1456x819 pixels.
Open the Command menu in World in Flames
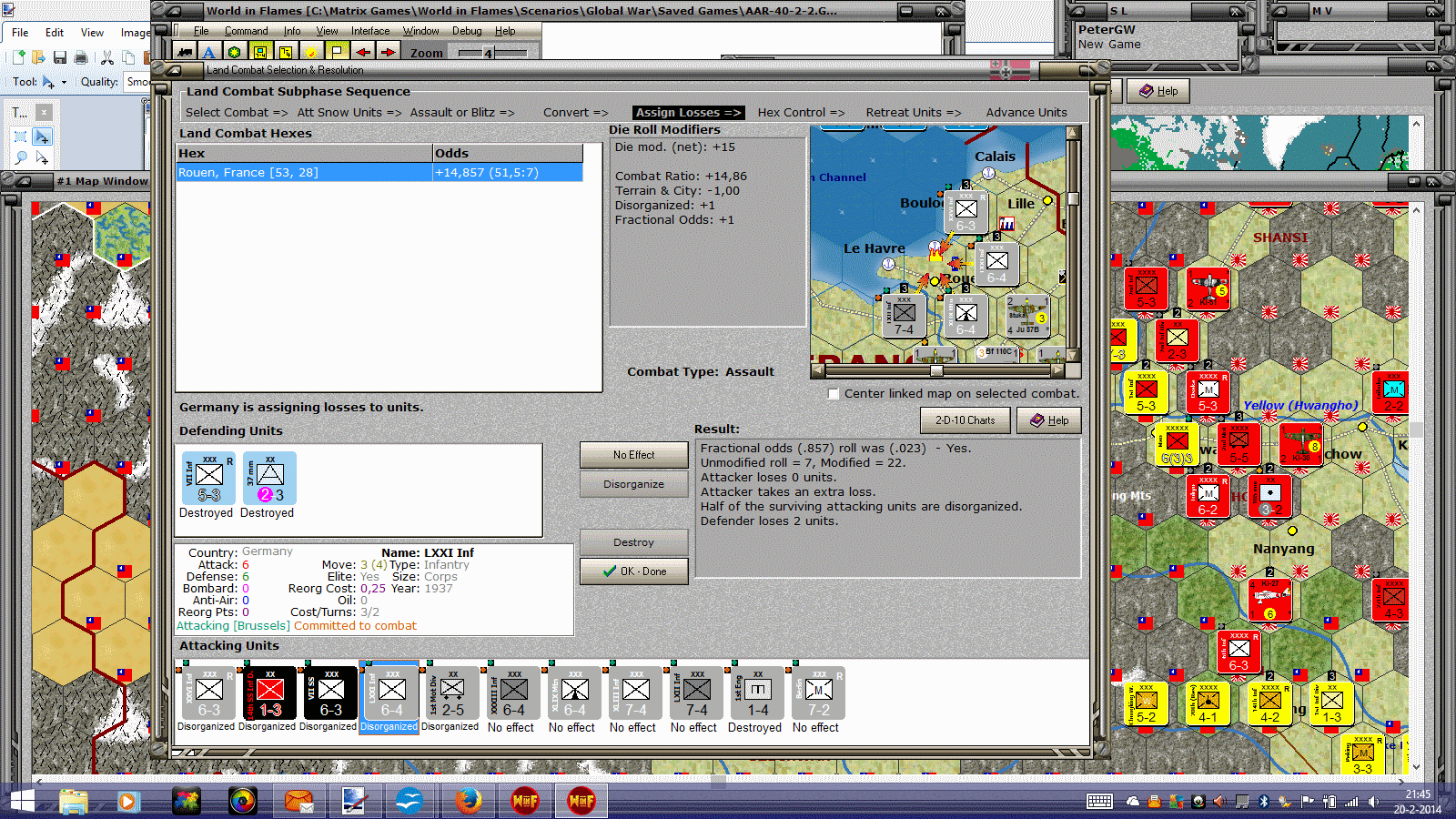pos(246,31)
